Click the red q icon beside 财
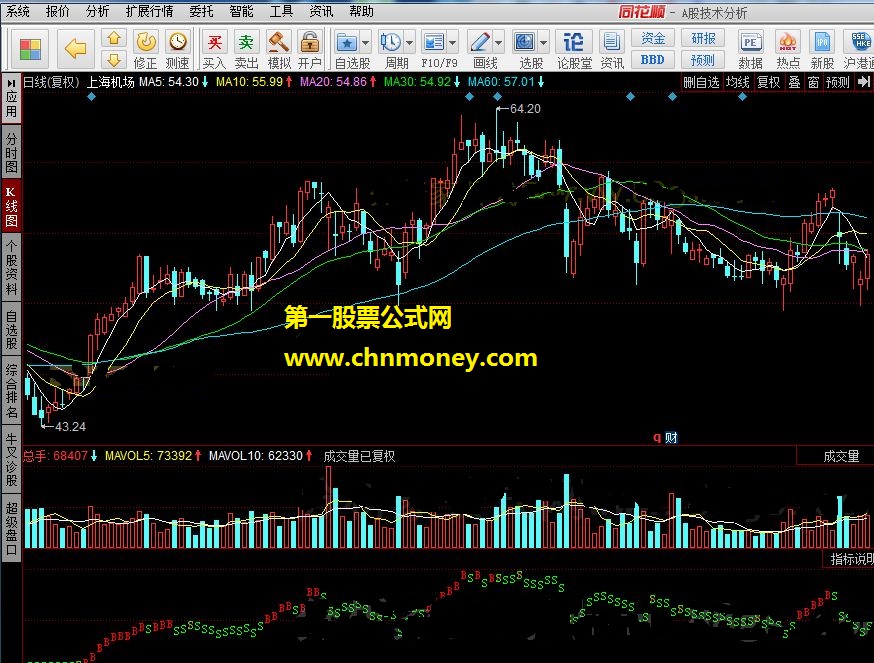The width and height of the screenshot is (874, 663). tap(657, 438)
